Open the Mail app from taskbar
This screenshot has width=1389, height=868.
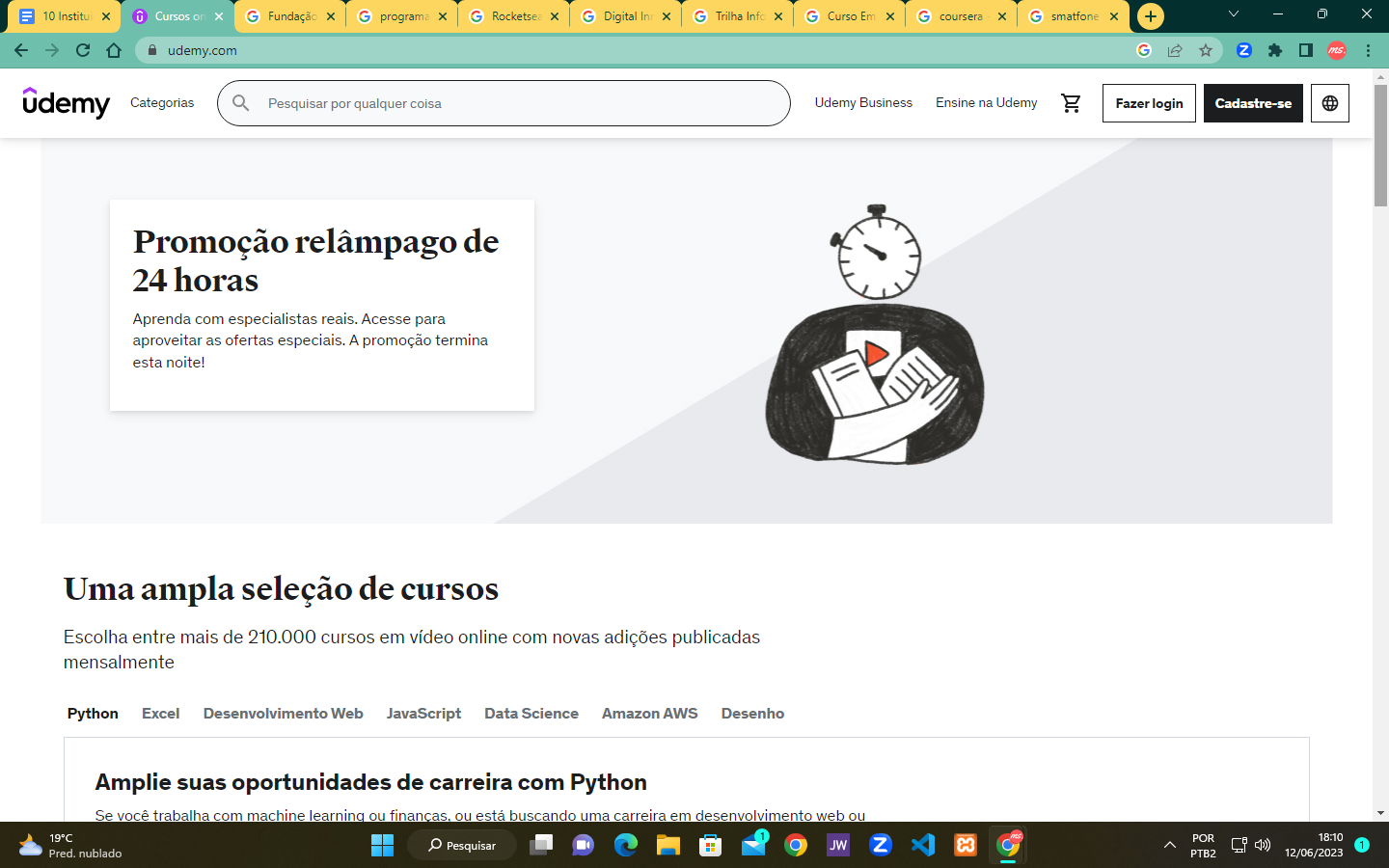753,845
